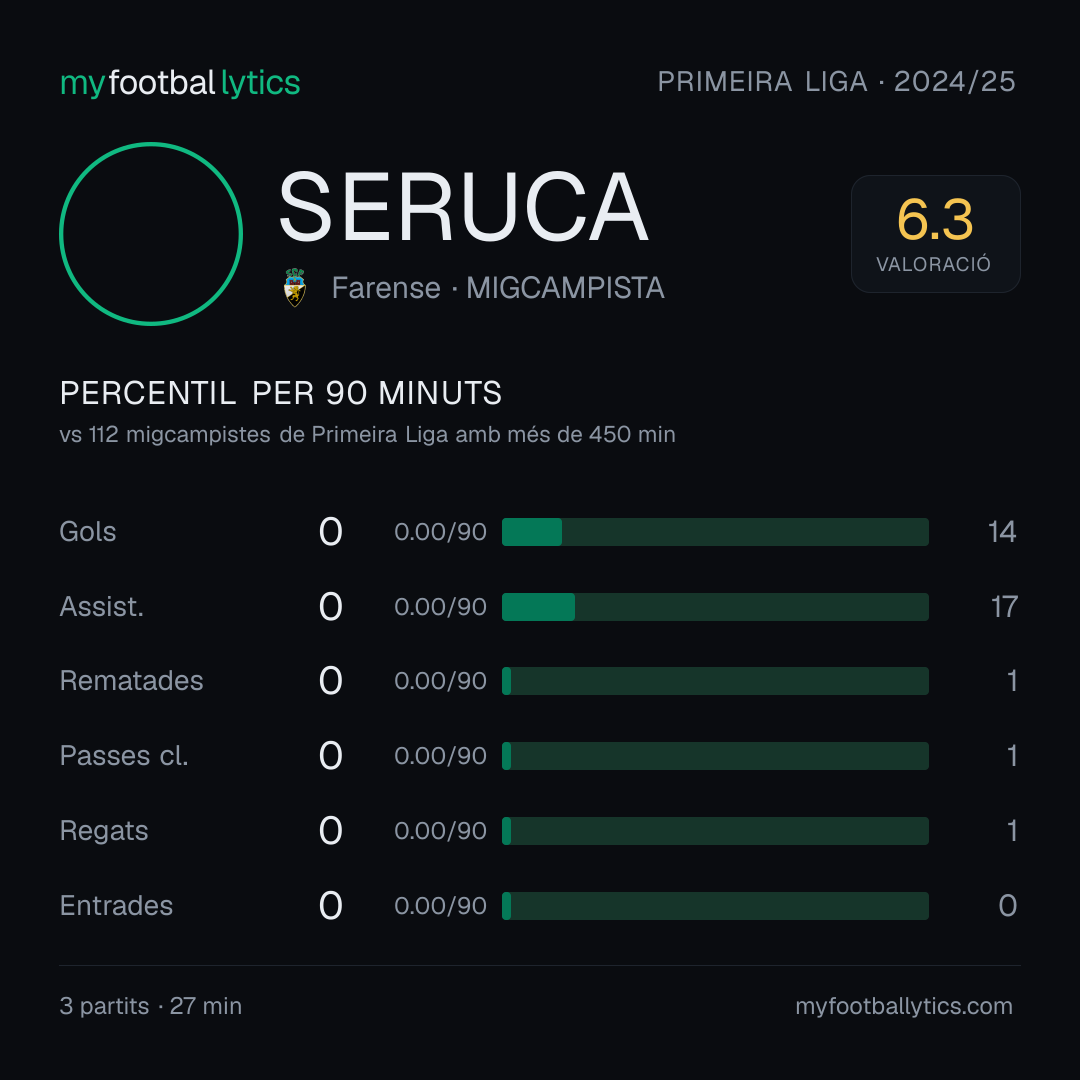Viewport: 1080px width, 1080px height.
Task: Click the Farense · Migcampista text
Action: coord(497,288)
